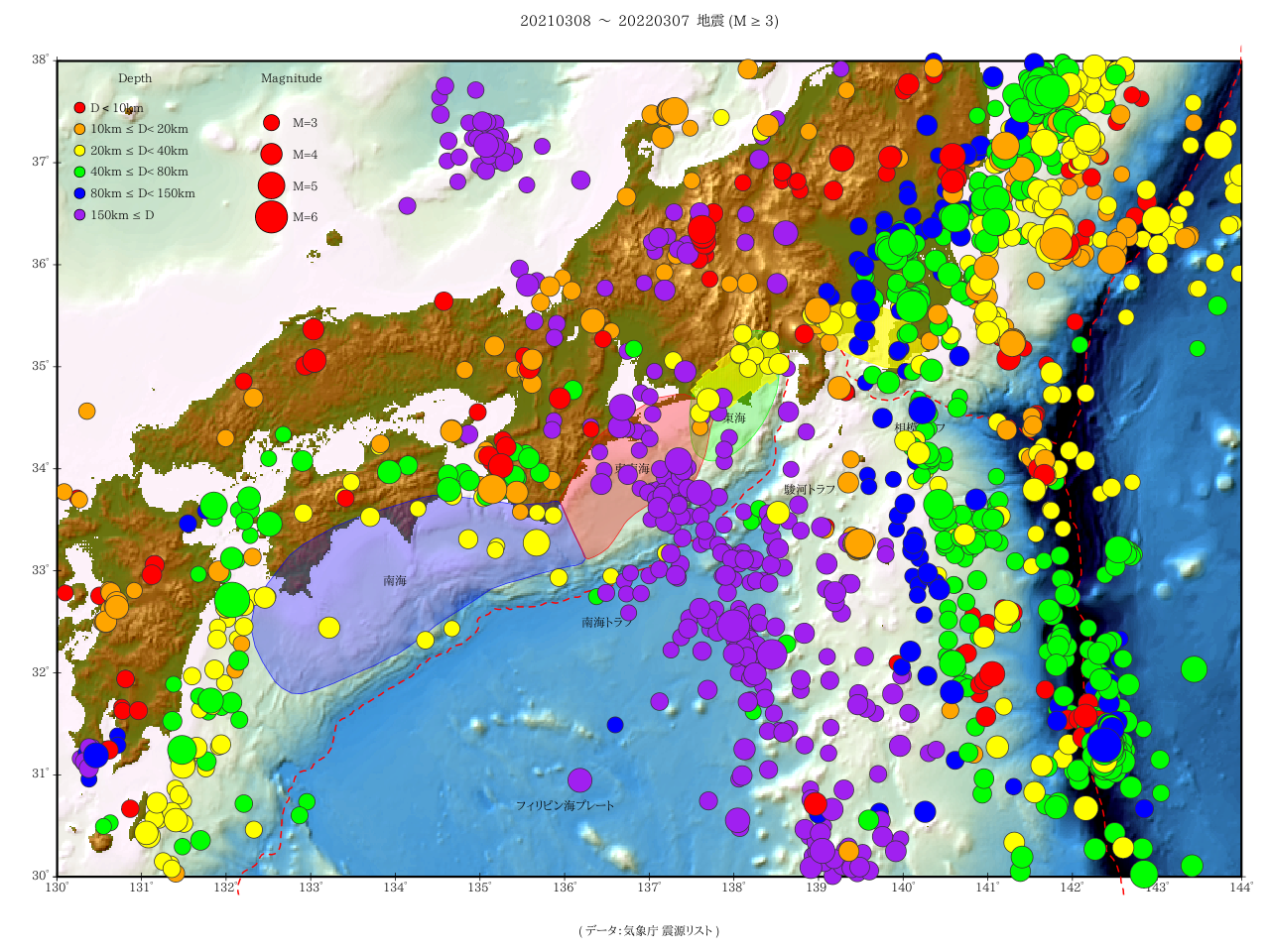Click the '150km ≤ D' legend text
The image size is (1270, 952).
click(x=122, y=215)
